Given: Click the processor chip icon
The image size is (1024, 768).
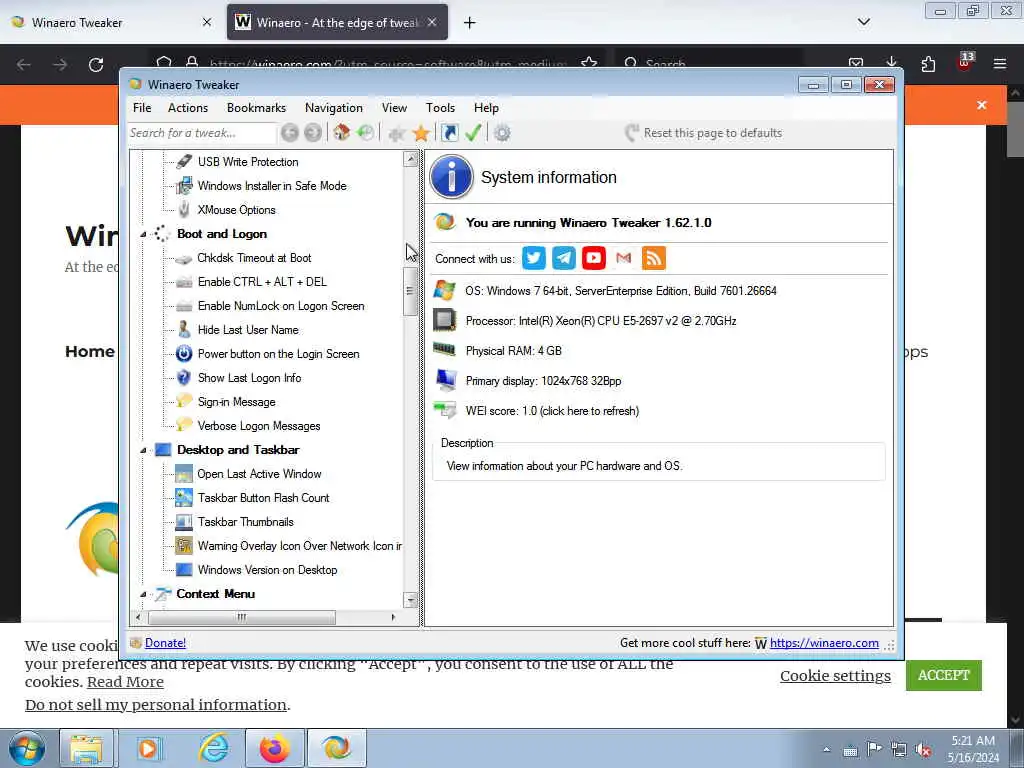Looking at the screenshot, I should [x=445, y=320].
